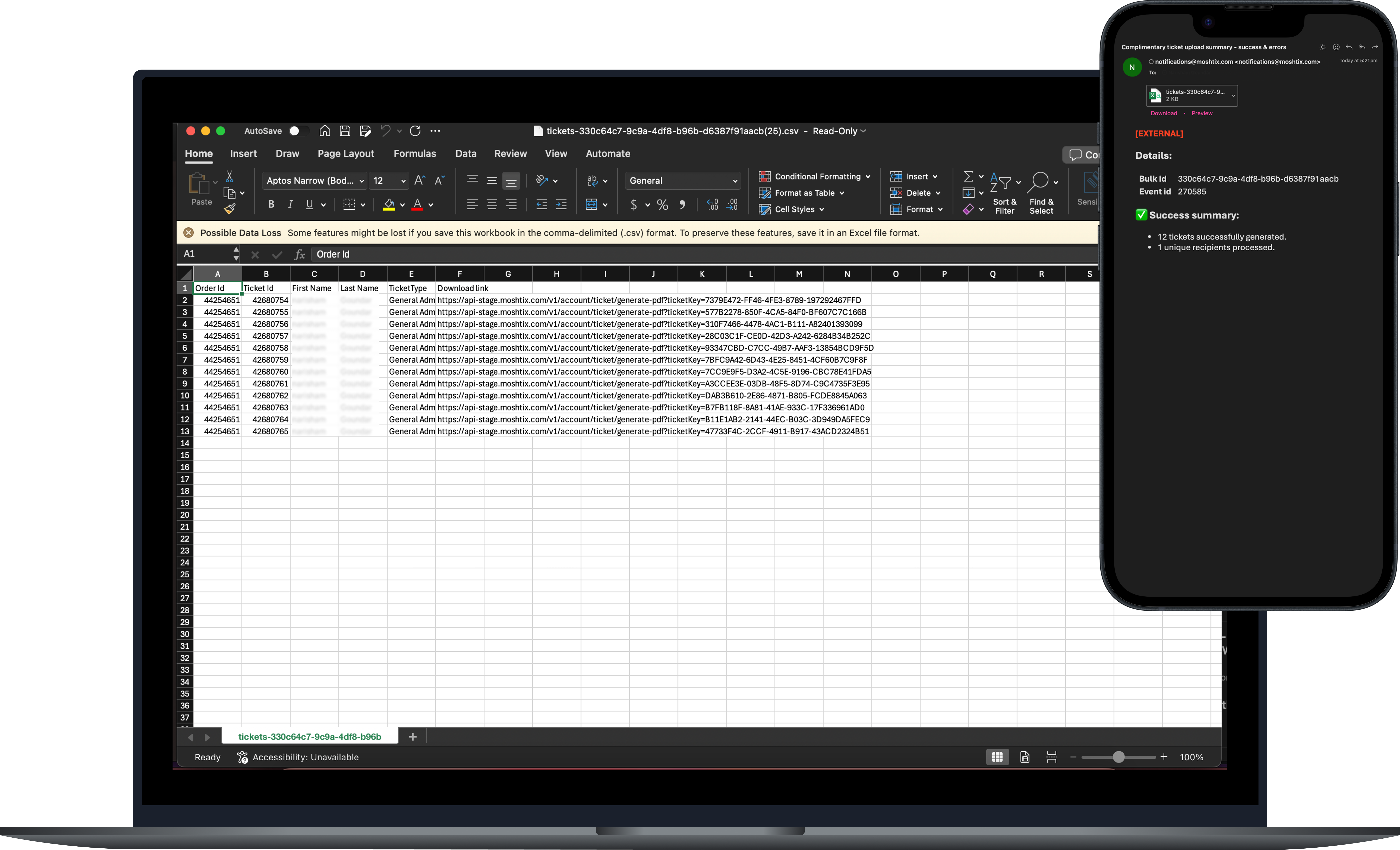Dismiss the Possible Data Loss warning
Viewport: 1400px width, 850px height.
[x=189, y=233]
